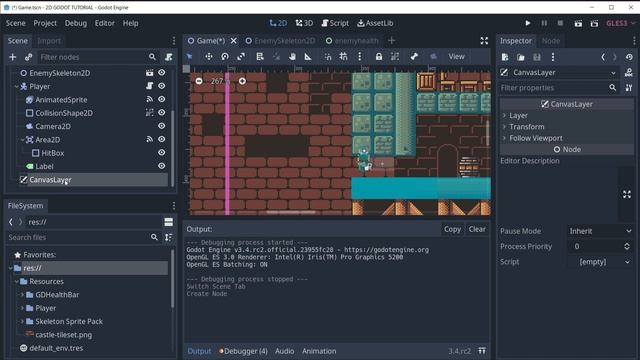Toggle Camera2D visibility eye
This screenshot has height=360, width=640.
click(x=162, y=126)
